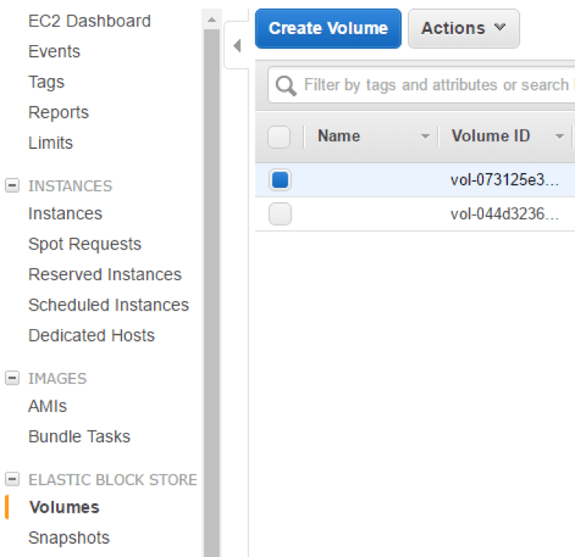Open Tags in the sidebar
The height and width of the screenshot is (557, 575).
click(x=47, y=82)
